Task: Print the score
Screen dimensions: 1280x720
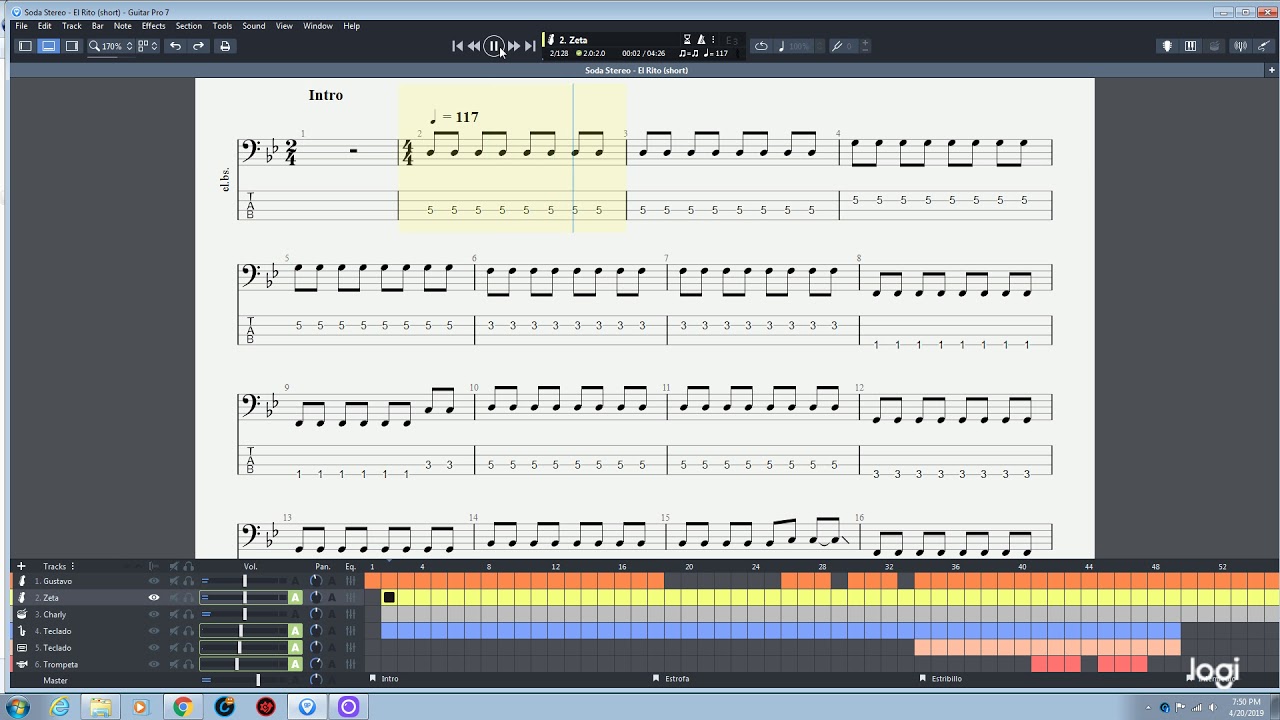Action: [225, 46]
